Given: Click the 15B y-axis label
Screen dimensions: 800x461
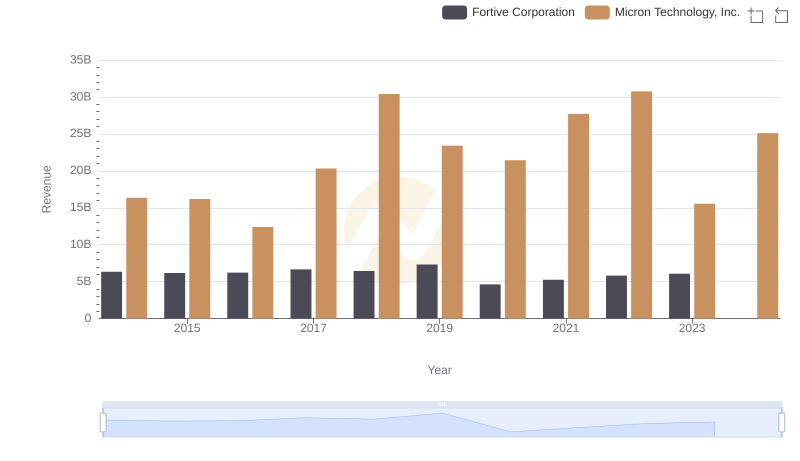Looking at the screenshot, I should 81,208.
